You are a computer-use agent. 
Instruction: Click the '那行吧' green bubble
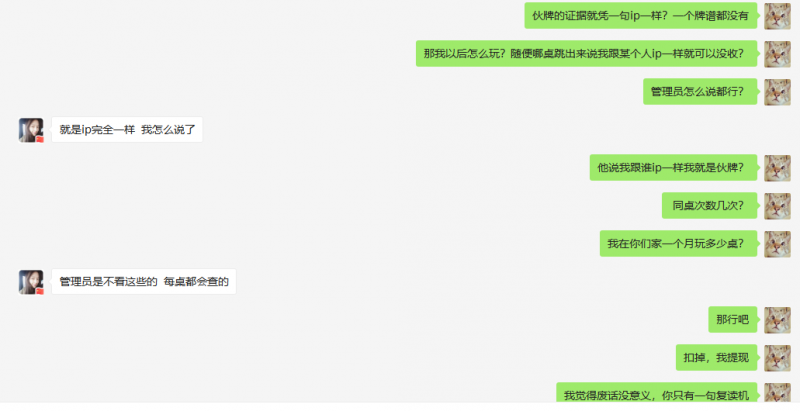click(733, 320)
